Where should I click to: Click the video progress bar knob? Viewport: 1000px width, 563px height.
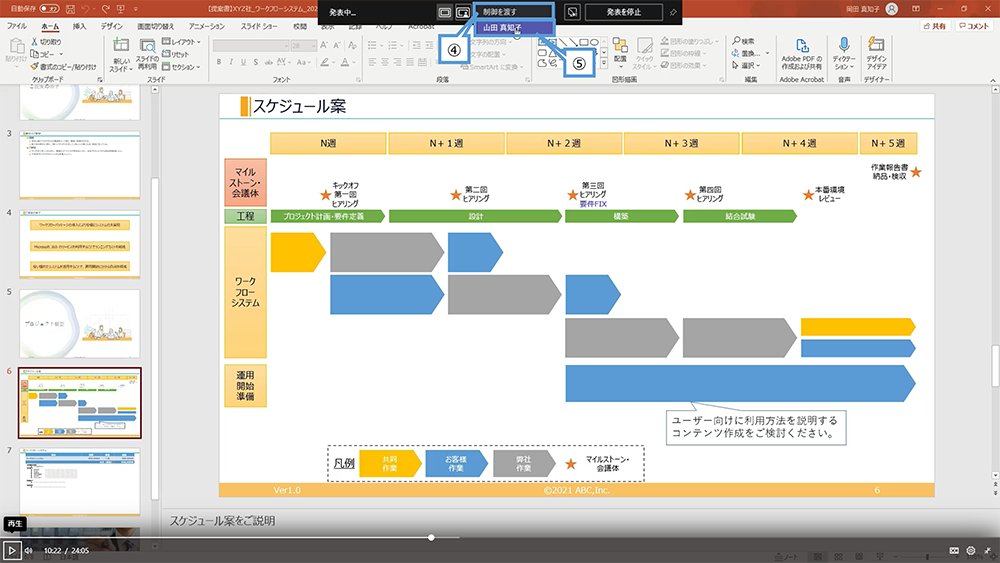(x=431, y=537)
